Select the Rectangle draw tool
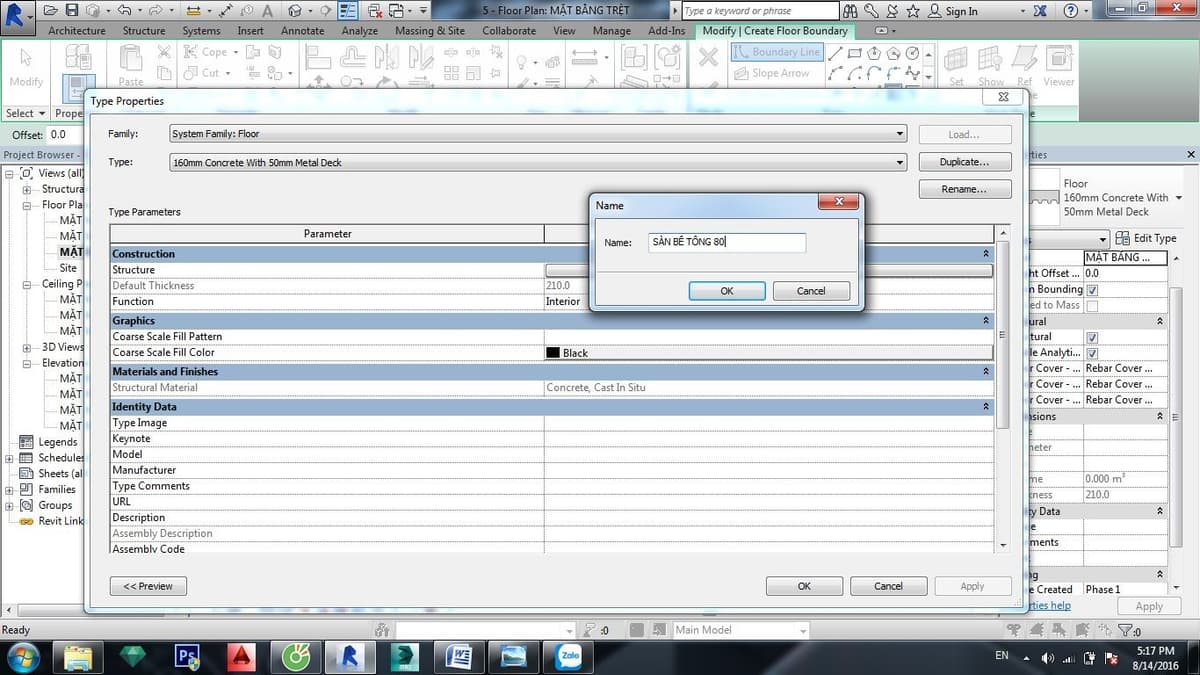 click(855, 53)
